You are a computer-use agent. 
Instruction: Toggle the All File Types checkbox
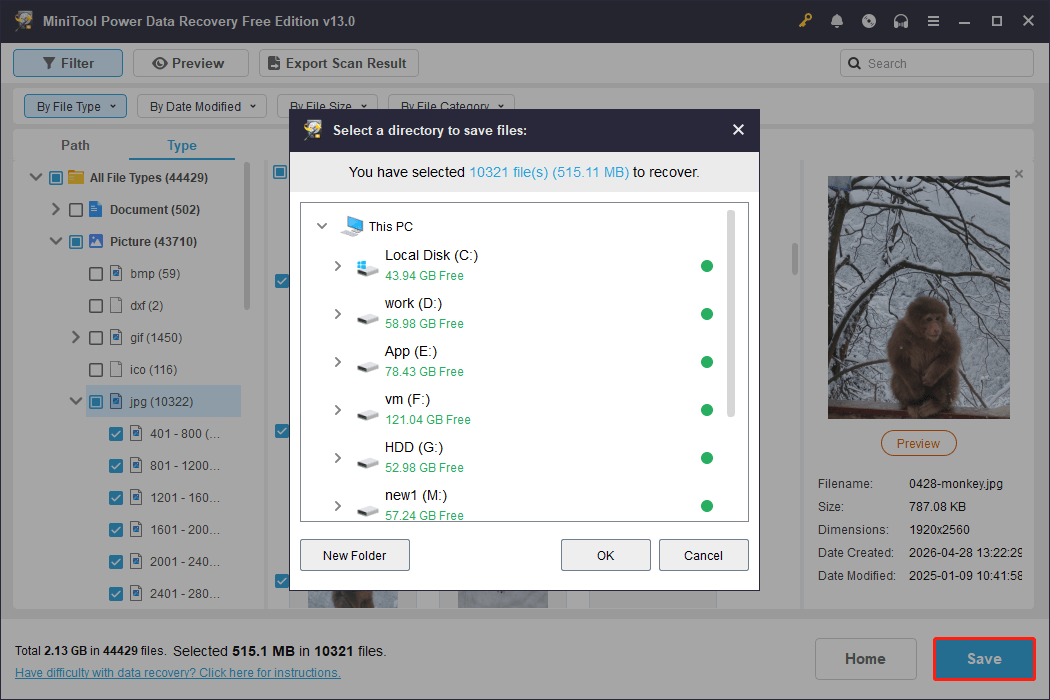click(56, 178)
